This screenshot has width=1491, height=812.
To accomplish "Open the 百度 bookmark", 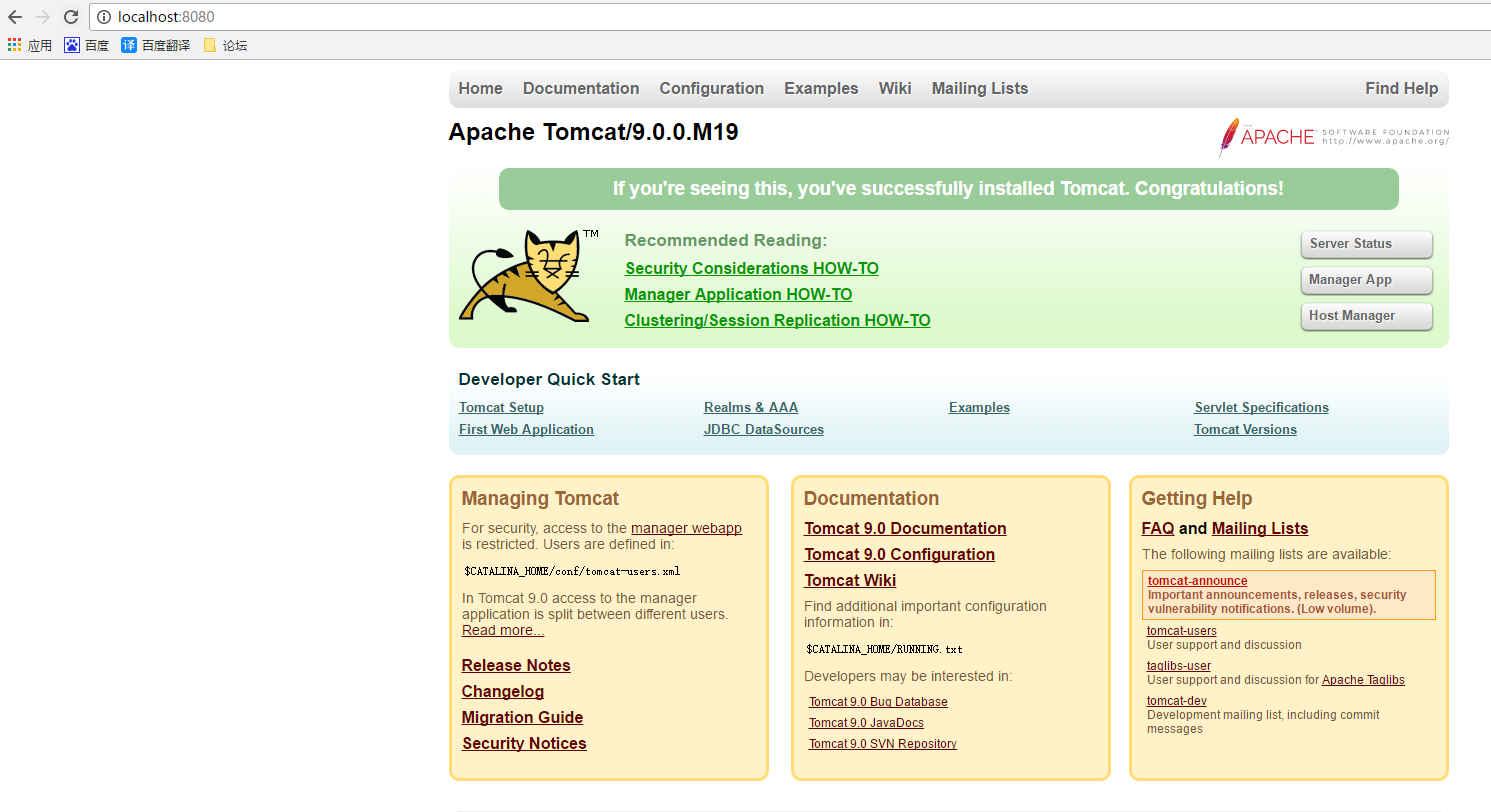I will [86, 45].
